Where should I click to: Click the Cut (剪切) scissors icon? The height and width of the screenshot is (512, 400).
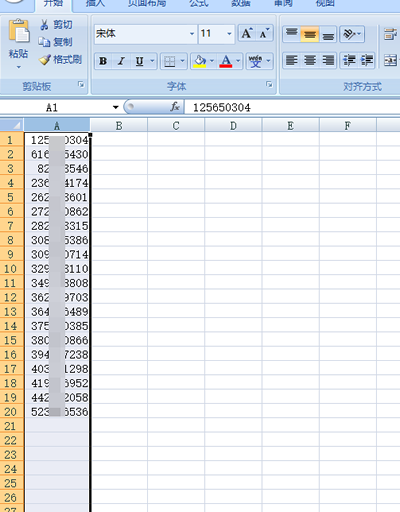click(x=44, y=25)
